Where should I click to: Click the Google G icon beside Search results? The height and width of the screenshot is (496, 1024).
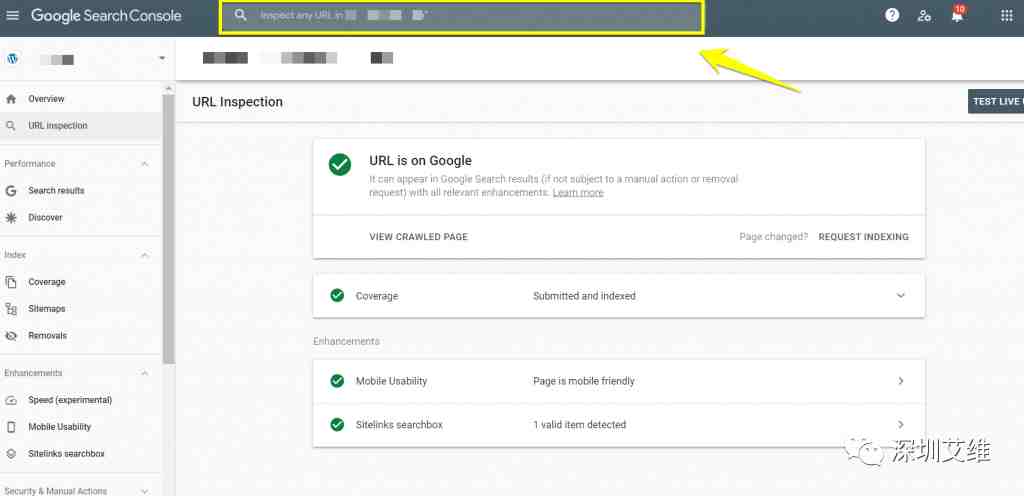[x=10, y=191]
